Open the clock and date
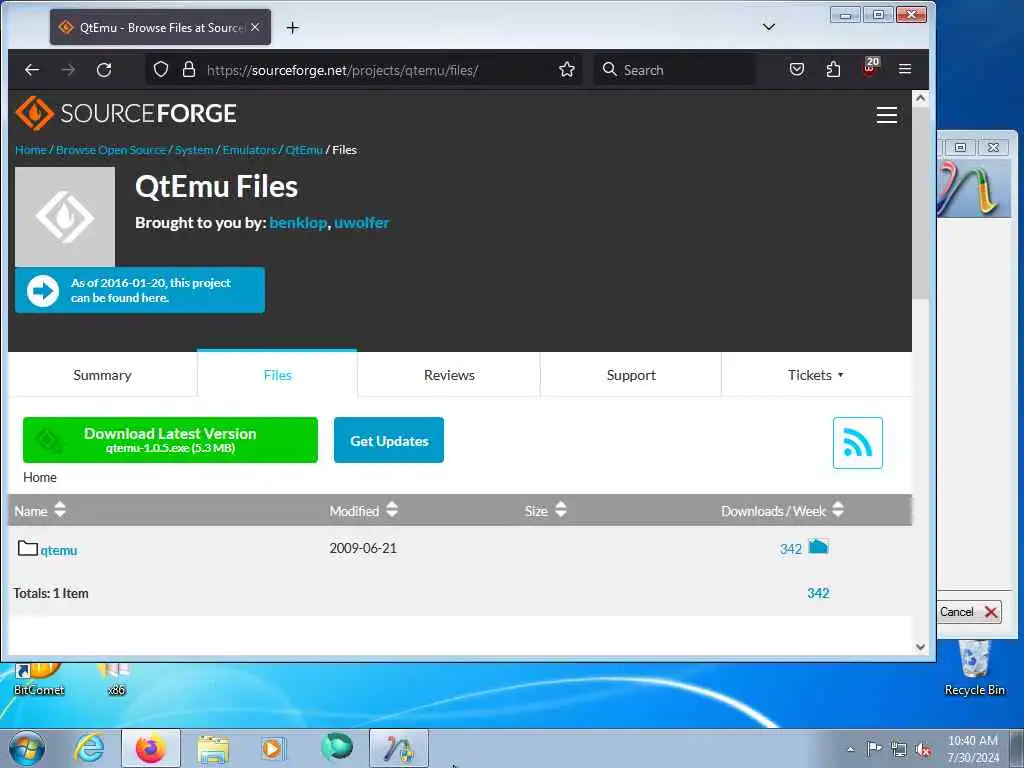Image resolution: width=1024 pixels, height=768 pixels. [x=973, y=748]
